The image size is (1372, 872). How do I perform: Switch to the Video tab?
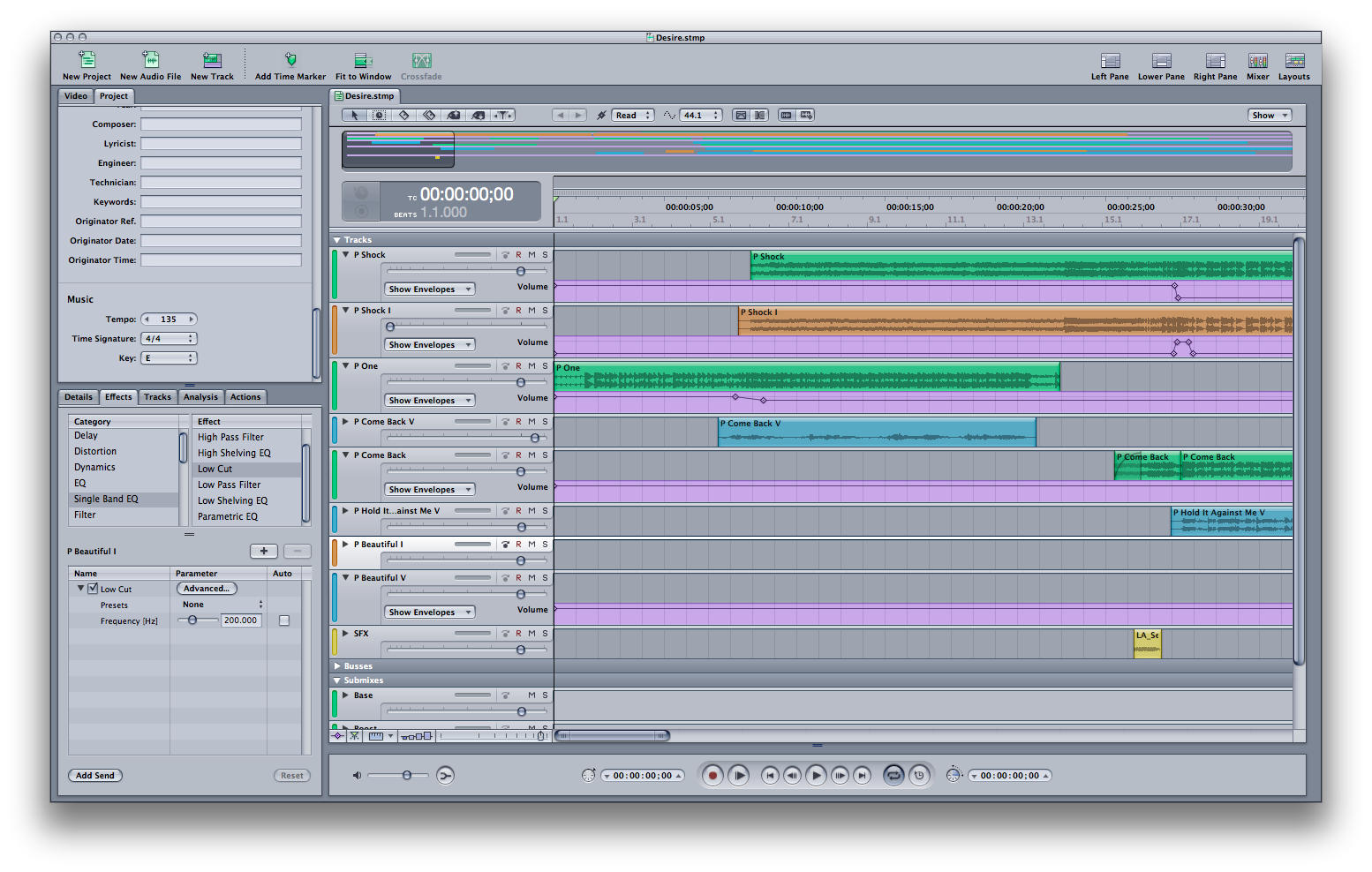pyautogui.click(x=76, y=96)
